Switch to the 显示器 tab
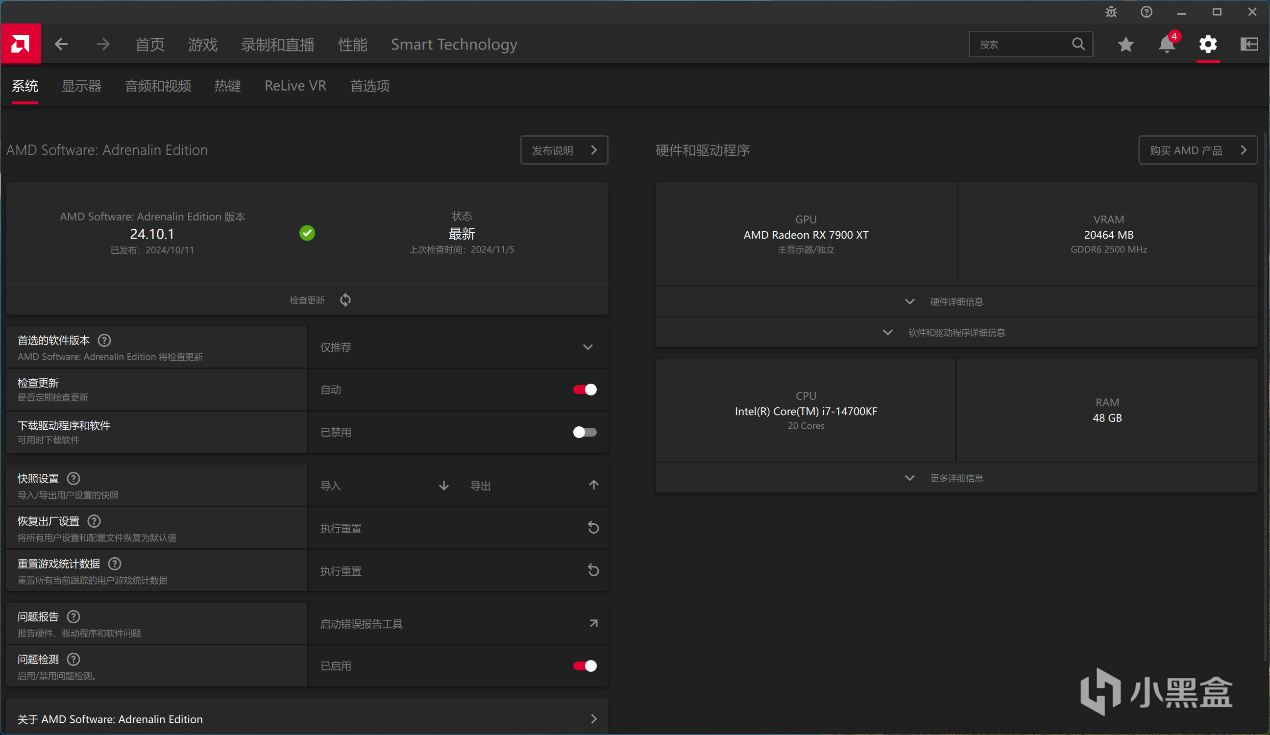 (82, 86)
